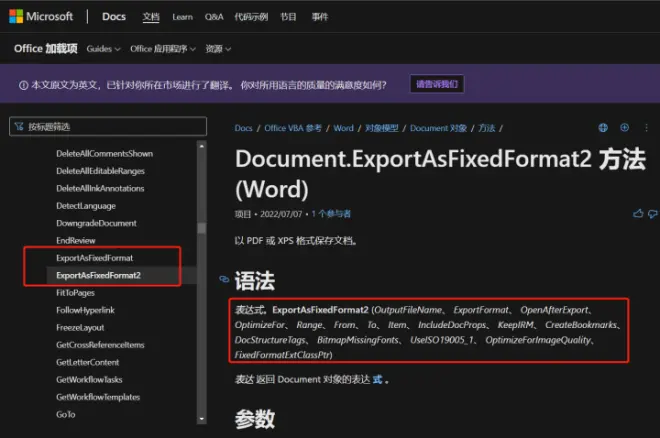660x438 pixels.
Task: Click the plus add-to-collection icon
Action: (624, 127)
